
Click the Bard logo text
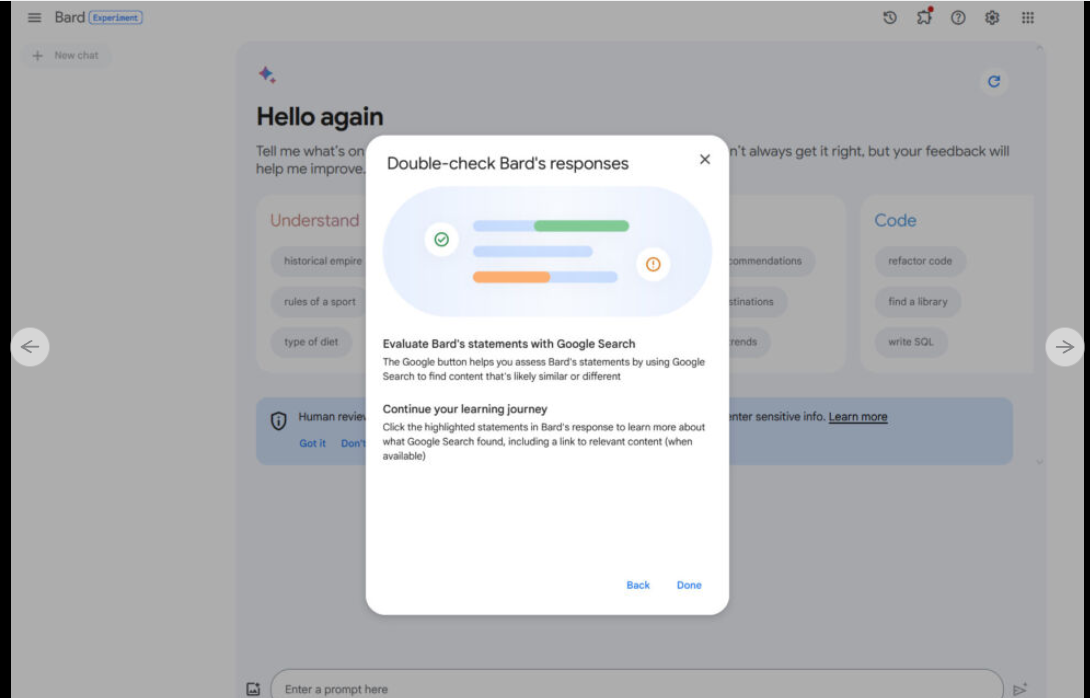70,17
